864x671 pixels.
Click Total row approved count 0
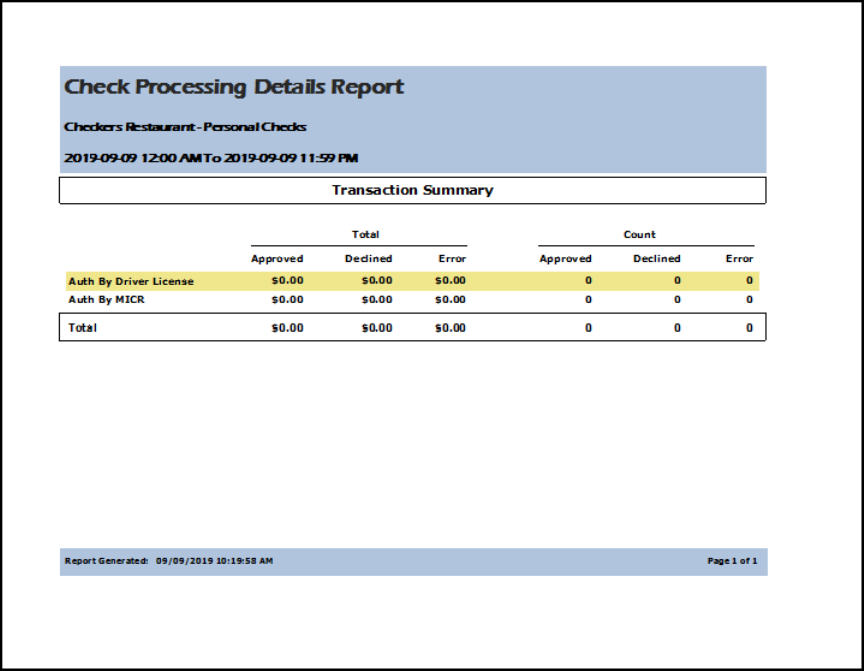(x=588, y=328)
